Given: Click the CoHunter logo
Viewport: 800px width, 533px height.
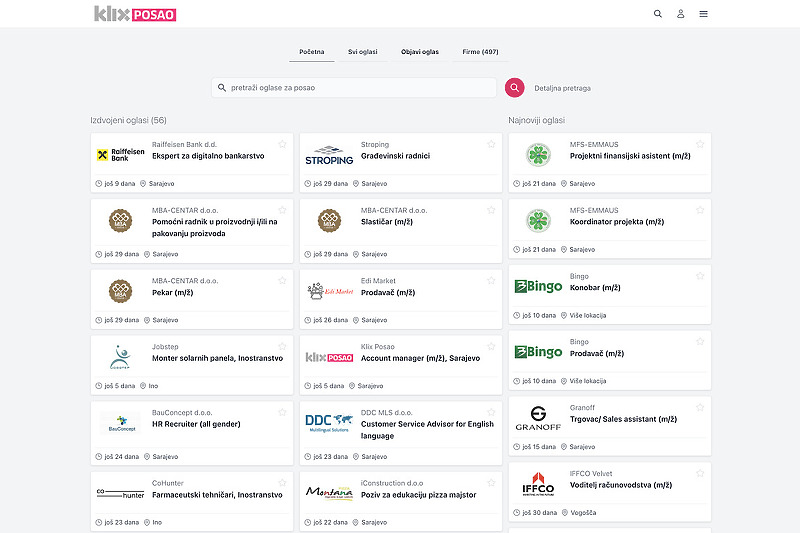Looking at the screenshot, I should [x=120, y=493].
